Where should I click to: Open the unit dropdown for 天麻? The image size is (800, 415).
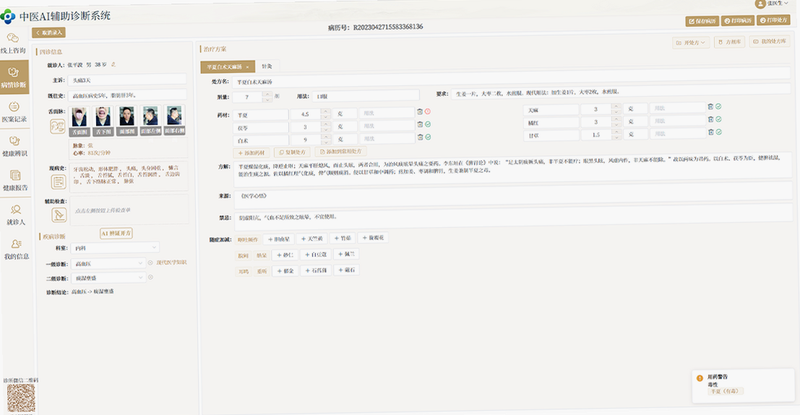pos(635,109)
